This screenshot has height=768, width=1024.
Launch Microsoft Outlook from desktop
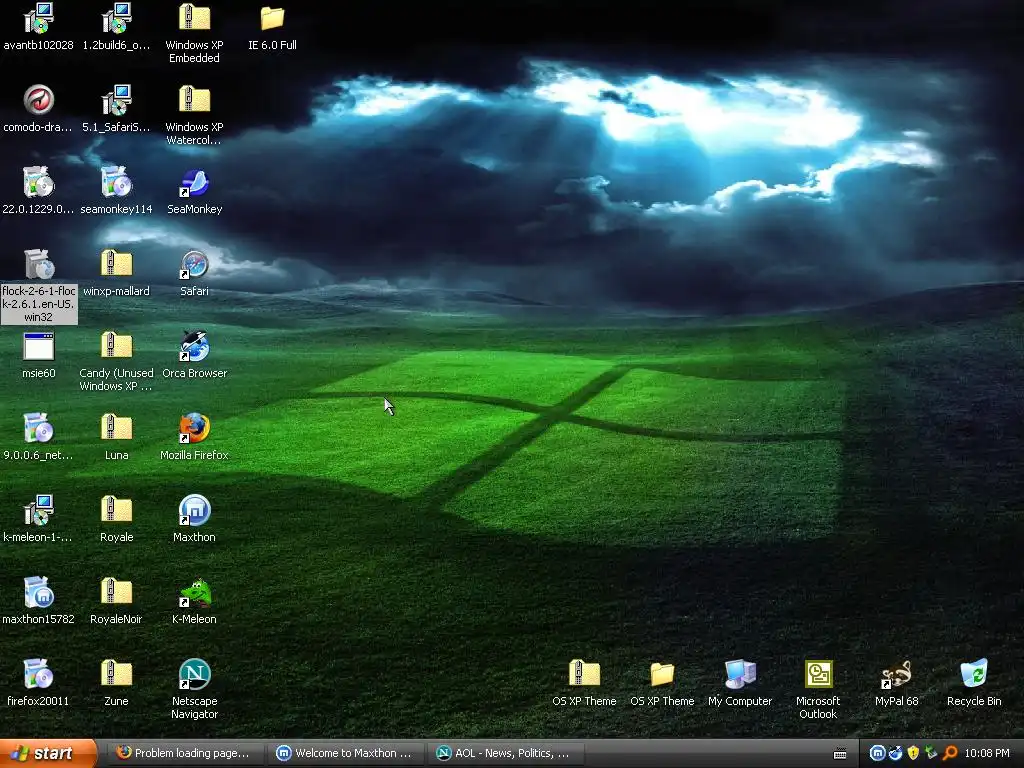pyautogui.click(x=818, y=674)
